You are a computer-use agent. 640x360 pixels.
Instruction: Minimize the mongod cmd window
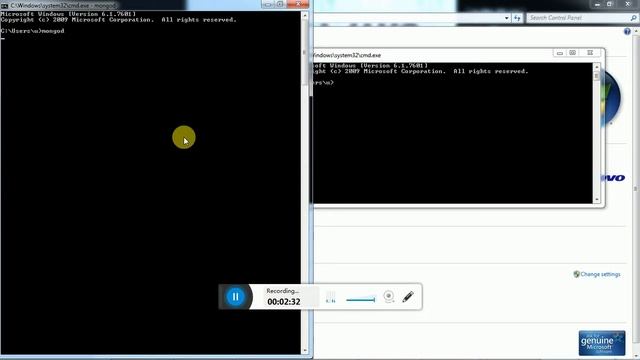(268, 4)
